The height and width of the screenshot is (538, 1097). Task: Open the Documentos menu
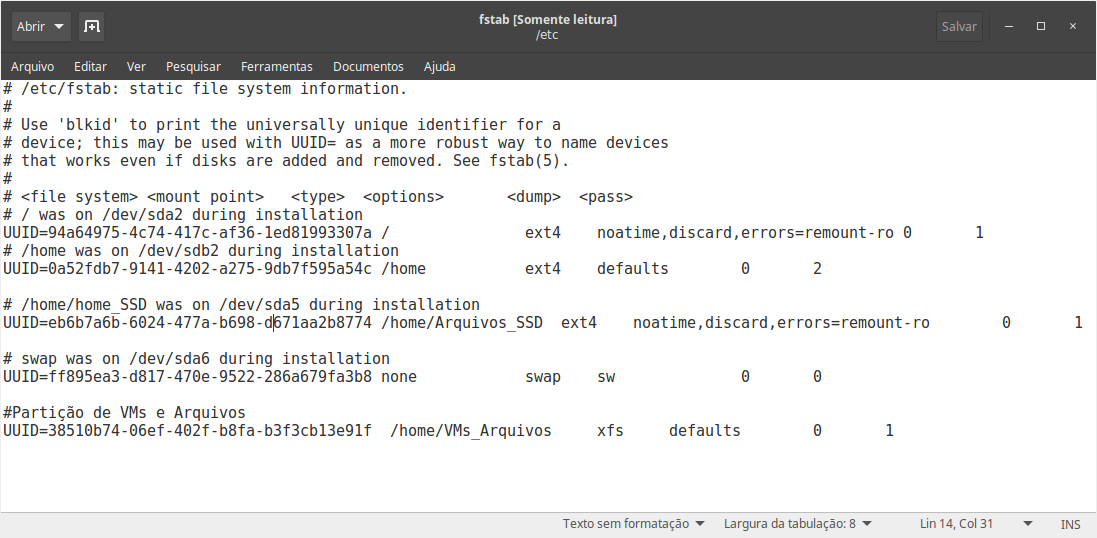pyautogui.click(x=368, y=66)
